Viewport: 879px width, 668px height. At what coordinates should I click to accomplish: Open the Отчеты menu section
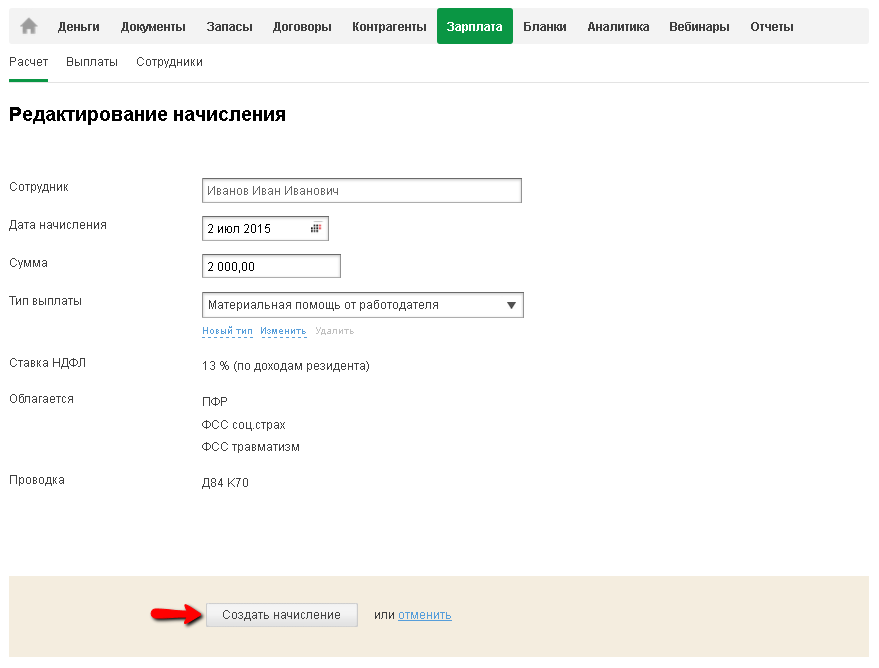tap(772, 27)
